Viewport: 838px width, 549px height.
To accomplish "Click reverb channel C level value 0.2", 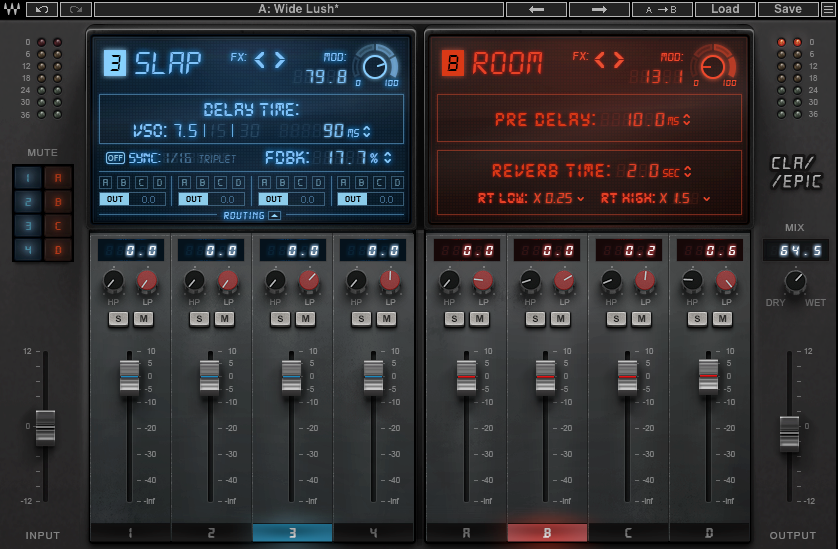I will coord(628,250).
